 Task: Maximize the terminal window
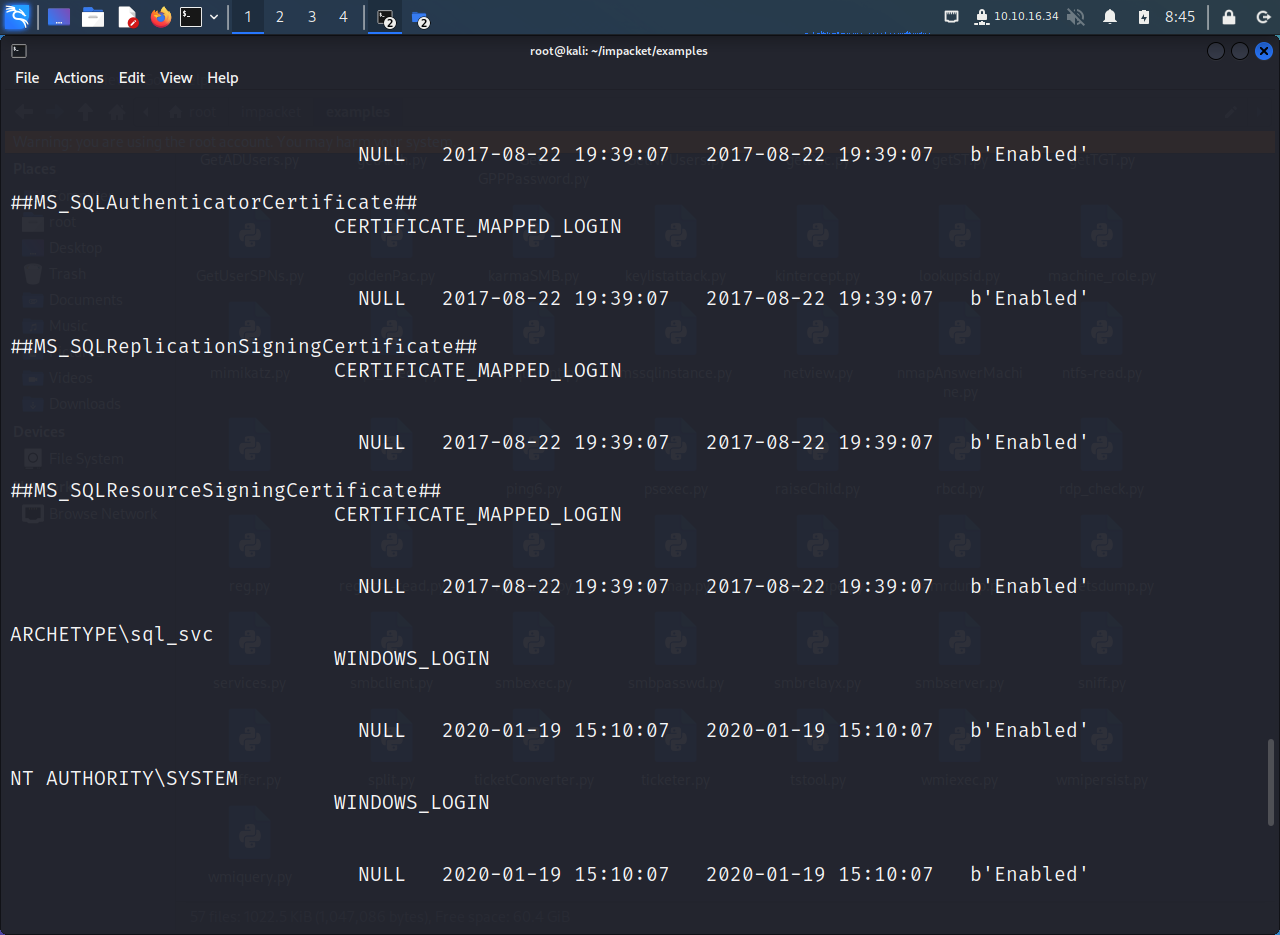point(1240,51)
